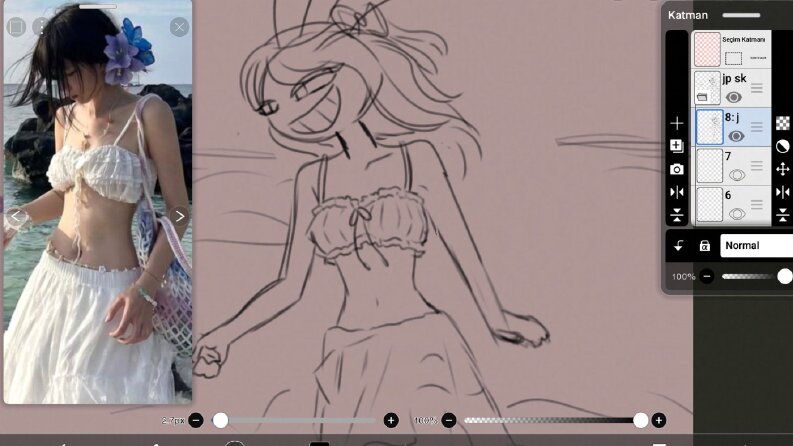
Task: Toggle the alpha lock icon
Action: (704, 246)
